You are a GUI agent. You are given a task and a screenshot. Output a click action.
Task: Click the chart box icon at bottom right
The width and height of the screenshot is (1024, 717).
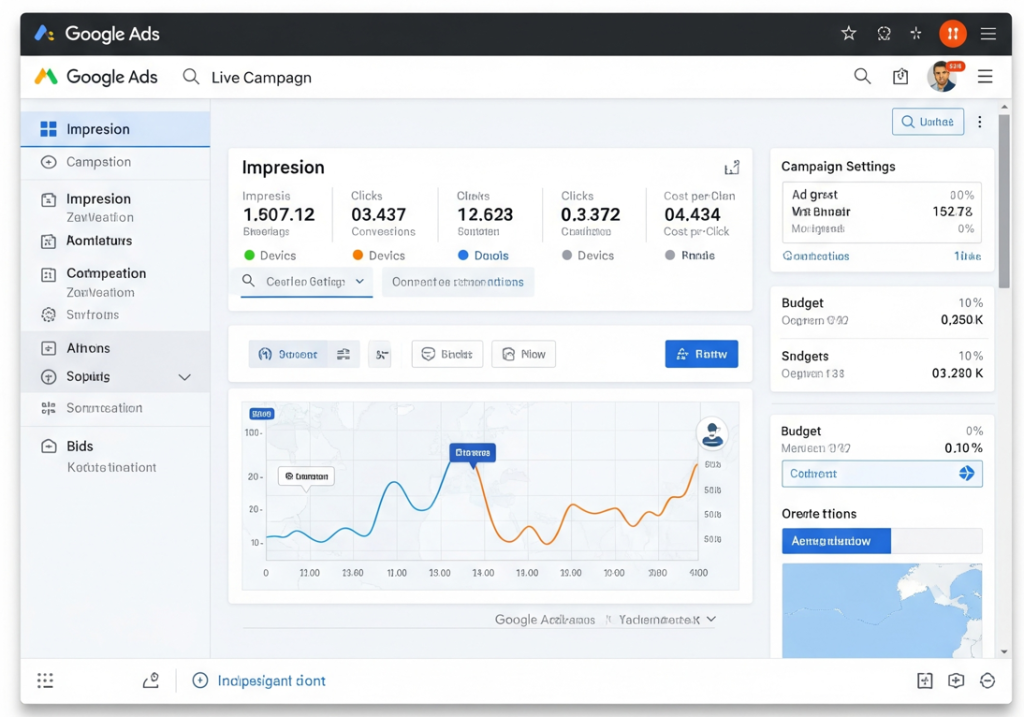click(x=925, y=680)
